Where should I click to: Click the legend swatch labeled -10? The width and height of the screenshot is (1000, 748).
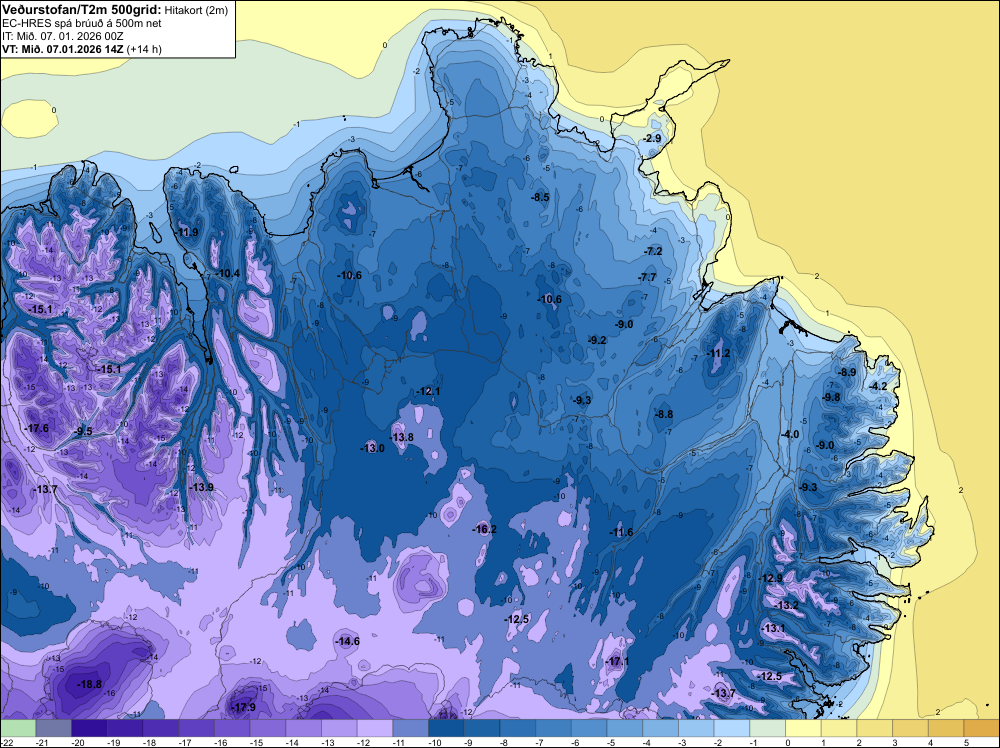pos(446,728)
